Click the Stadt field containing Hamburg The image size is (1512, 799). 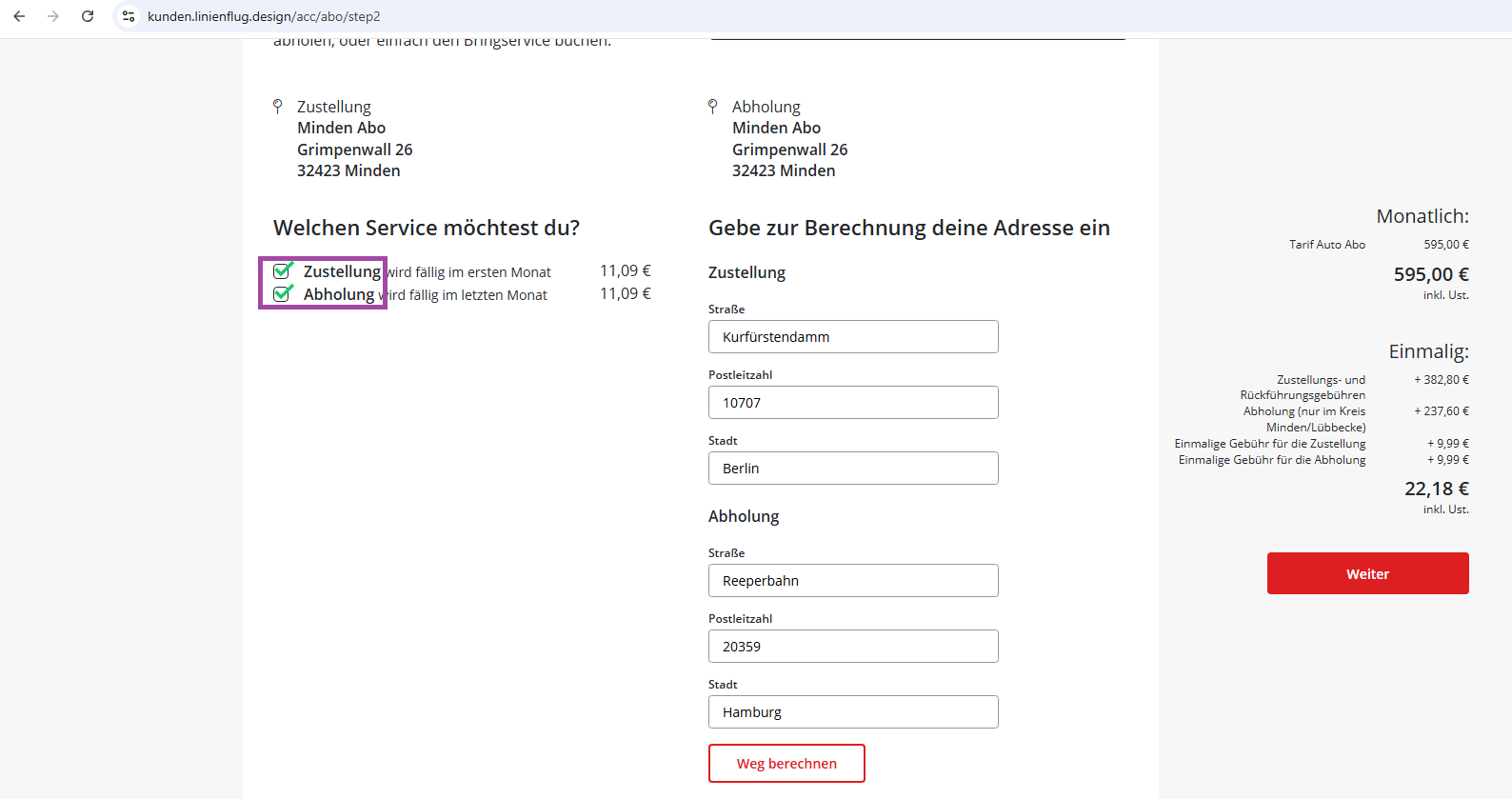click(852, 712)
